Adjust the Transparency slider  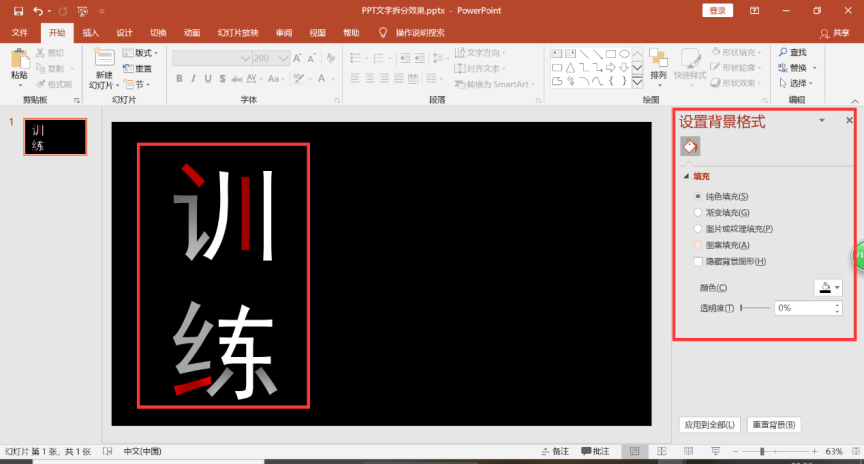755,308
